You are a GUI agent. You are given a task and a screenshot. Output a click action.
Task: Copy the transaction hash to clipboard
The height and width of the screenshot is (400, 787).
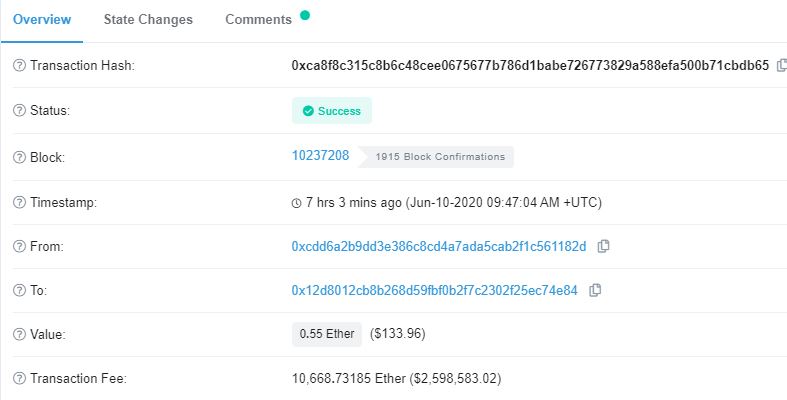pyautogui.click(x=781, y=65)
